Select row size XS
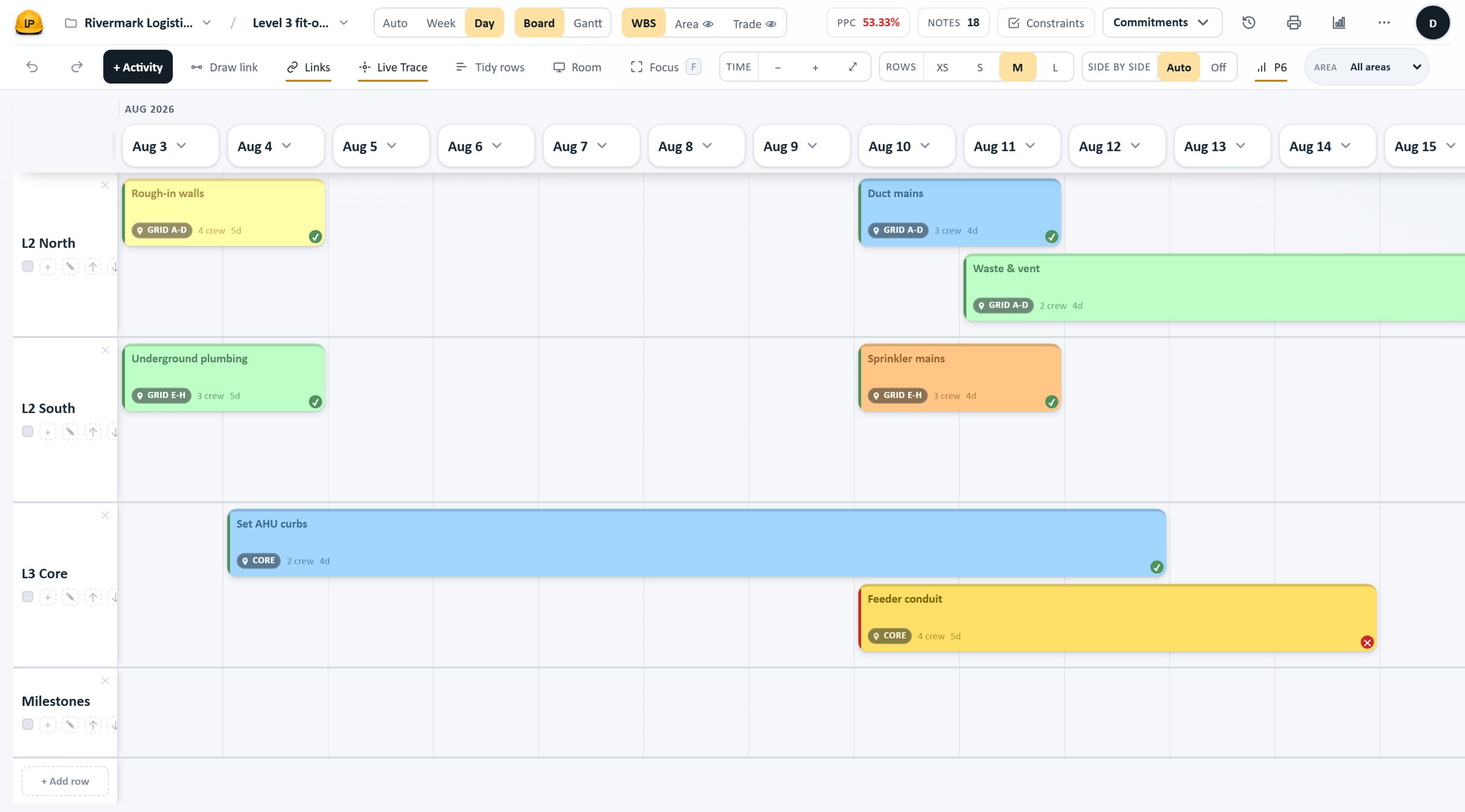Screen dimensions: 1465x812 [942, 67]
